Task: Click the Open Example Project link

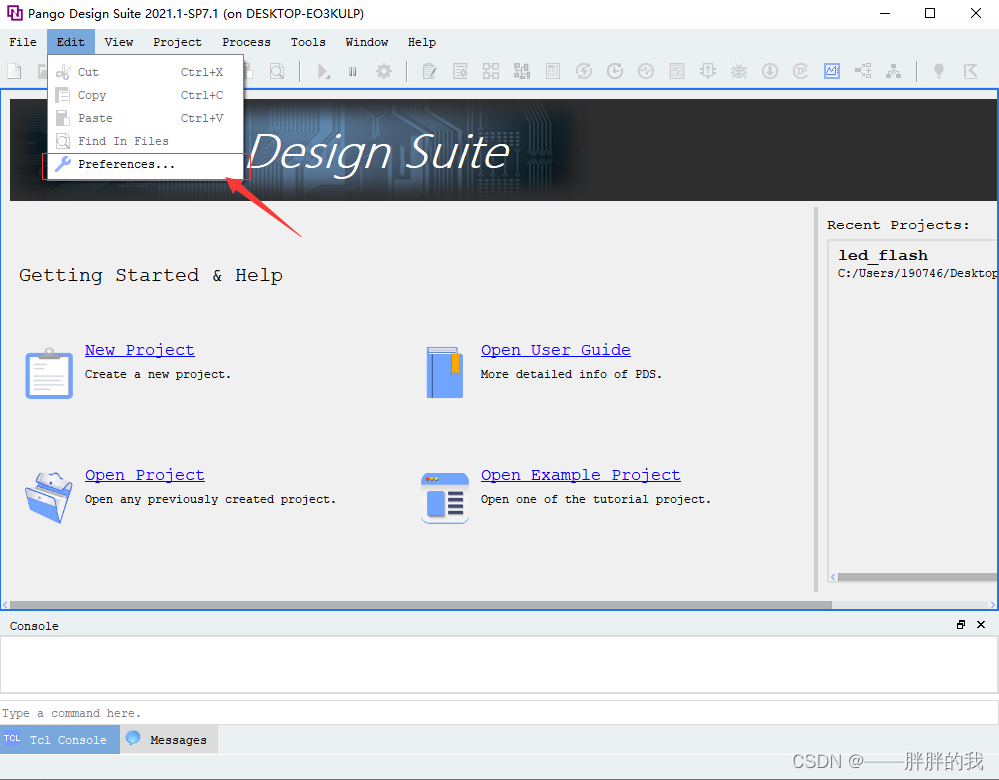Action: (x=580, y=475)
